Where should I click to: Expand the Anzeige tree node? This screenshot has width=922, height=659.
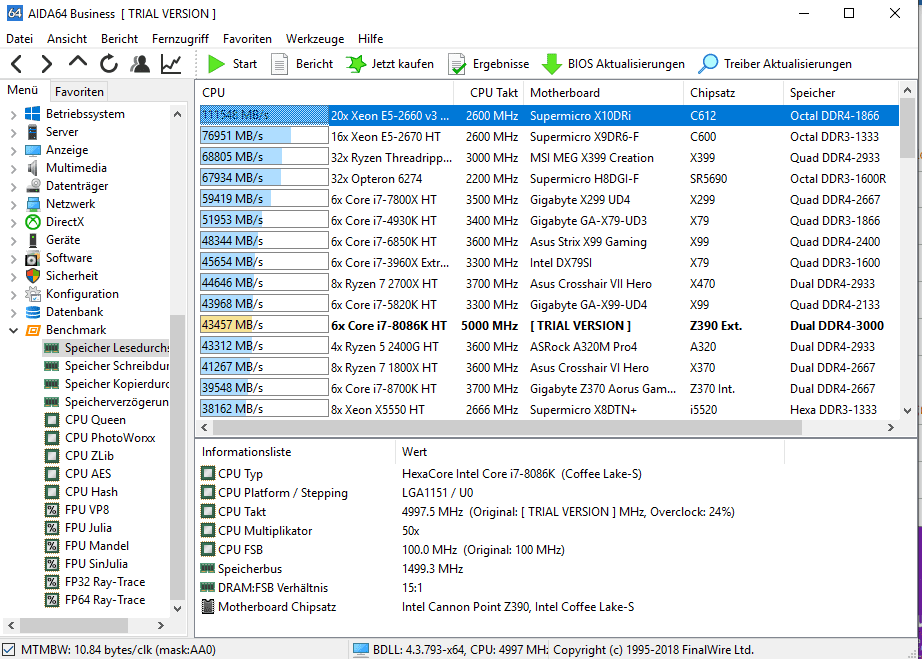[x=13, y=150]
